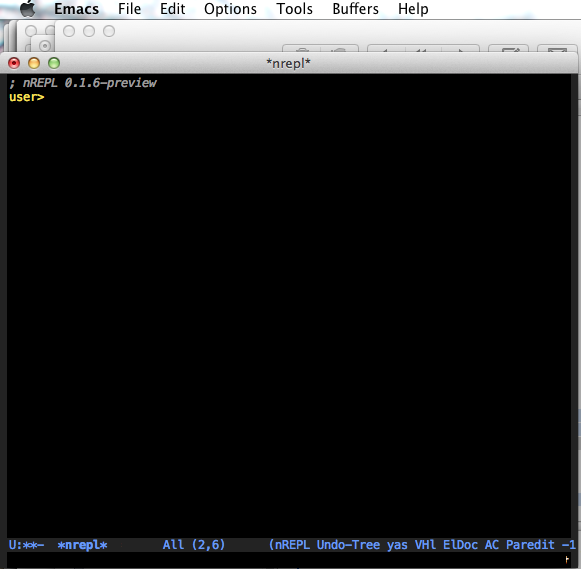Viewport: 581px width, 569px height.
Task: Click the yas minor mode indicator
Action: click(x=397, y=545)
